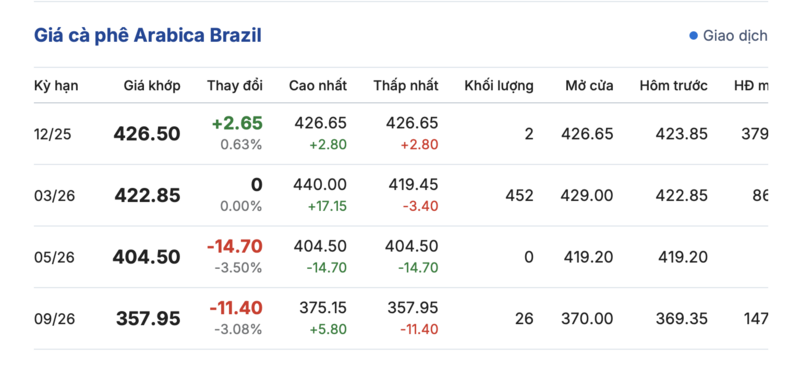Click the 426.50 matched price

(147, 134)
